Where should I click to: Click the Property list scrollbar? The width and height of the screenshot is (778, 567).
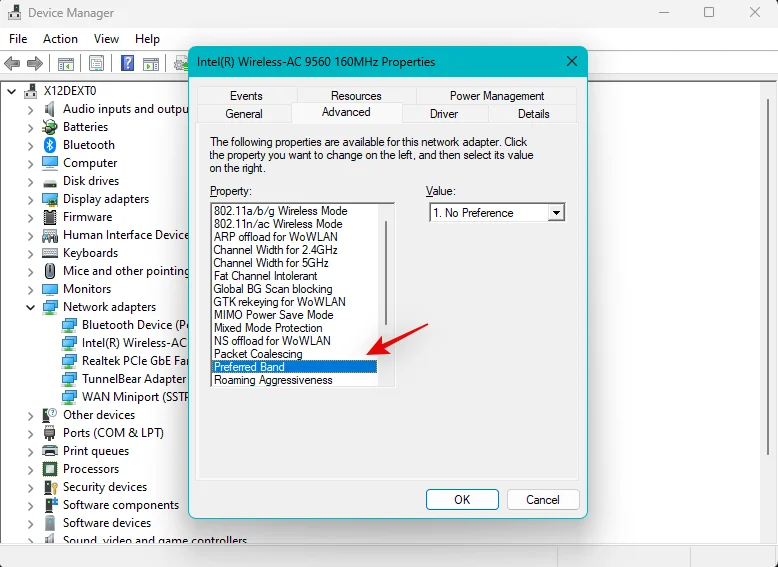[x=386, y=270]
